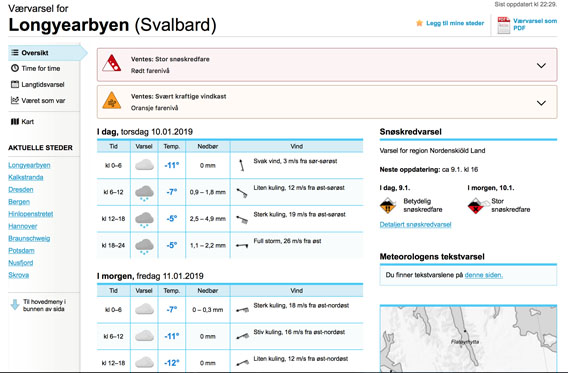Click the Ventes: Stor snøskredfare warning banner text

(170, 59)
